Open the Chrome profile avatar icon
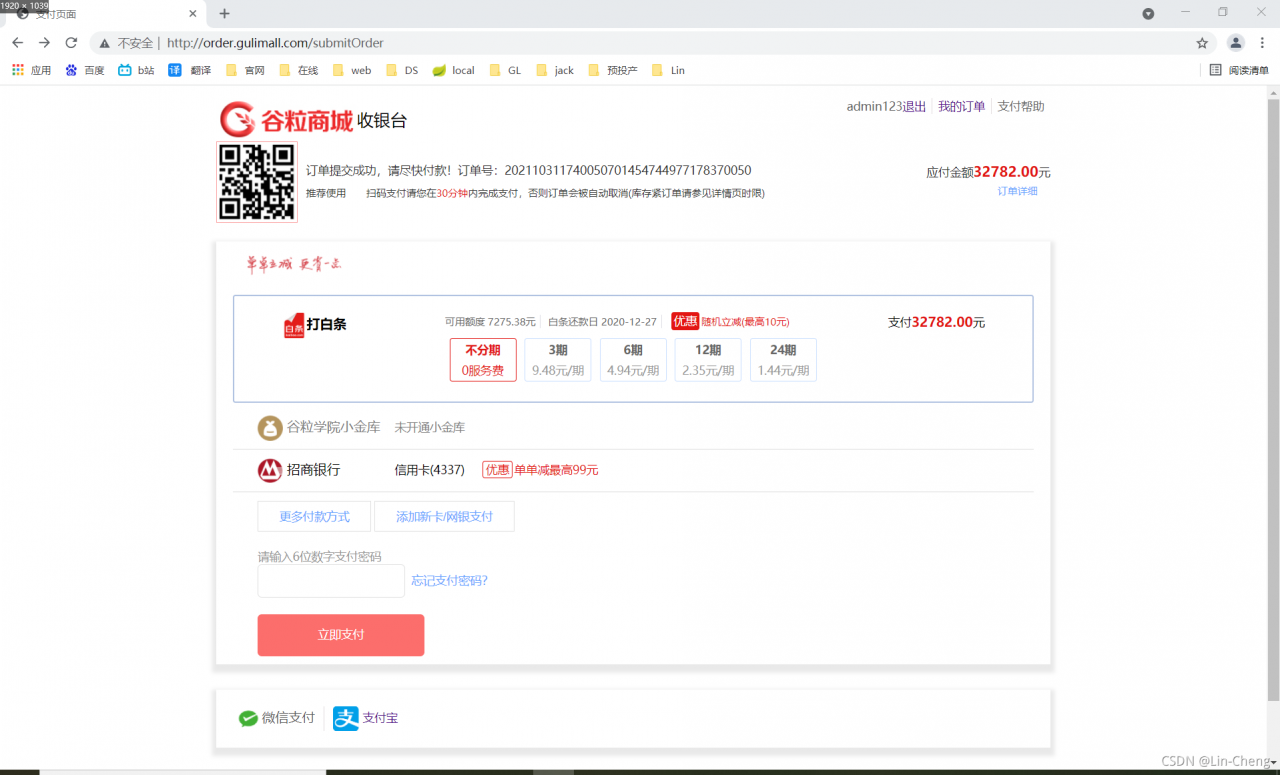The image size is (1280, 775). click(x=1236, y=43)
